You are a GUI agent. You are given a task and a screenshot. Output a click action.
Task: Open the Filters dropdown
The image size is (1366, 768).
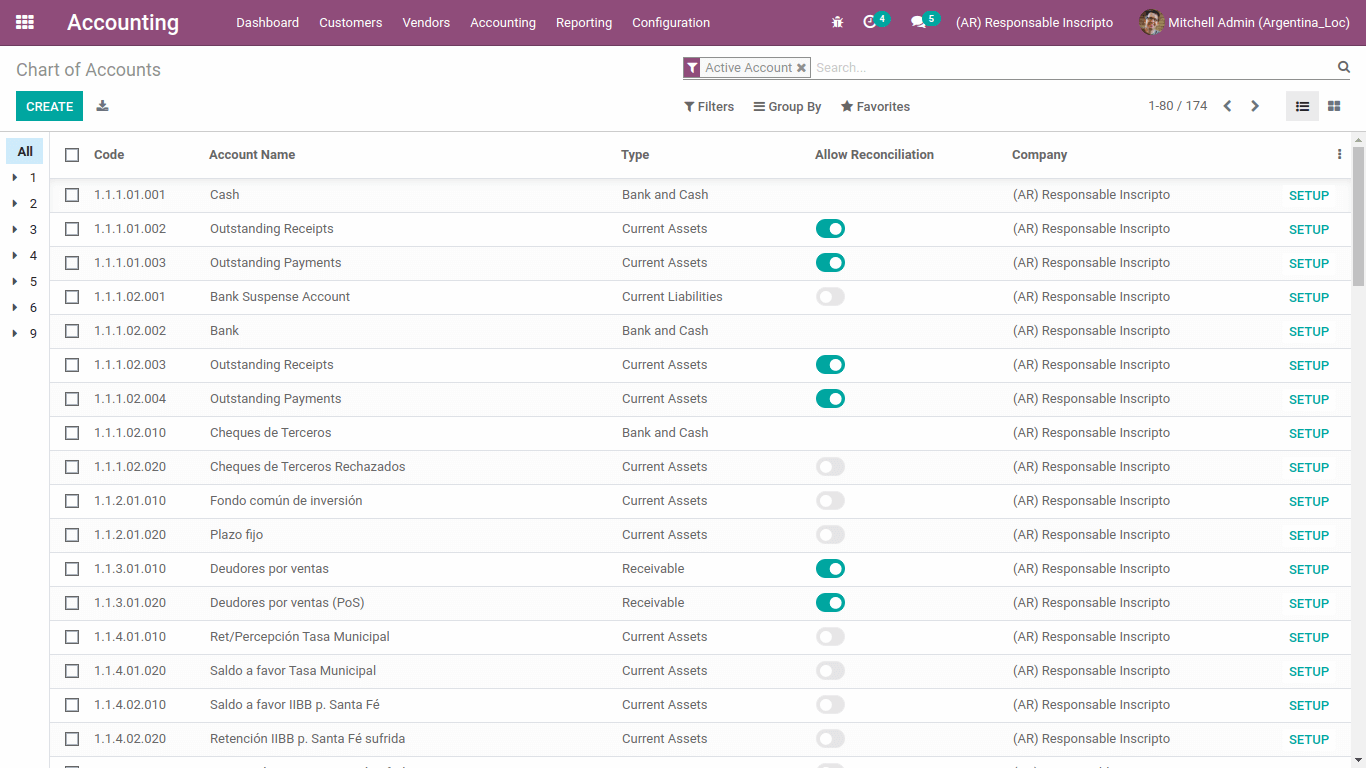point(709,107)
